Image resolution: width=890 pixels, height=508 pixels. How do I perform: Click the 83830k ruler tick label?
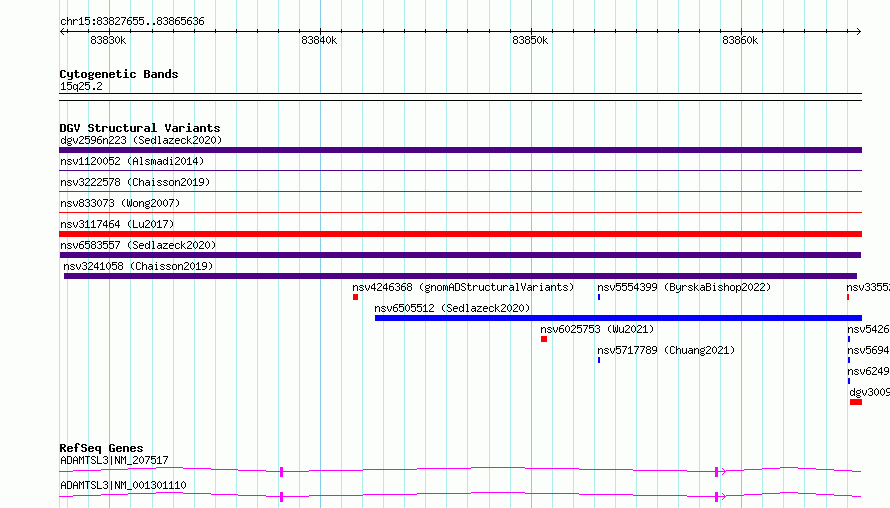pos(108,40)
